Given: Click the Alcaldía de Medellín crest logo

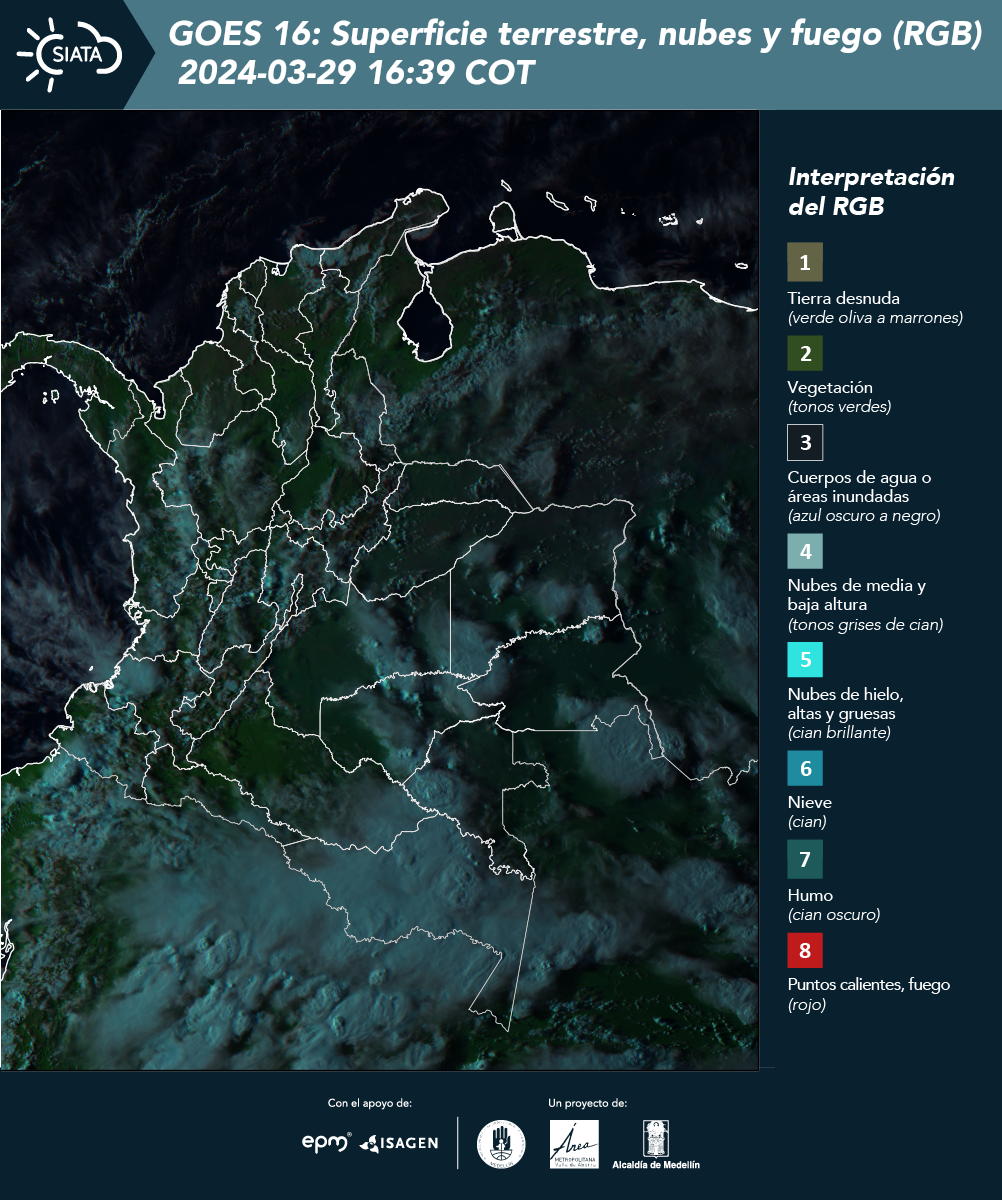Looking at the screenshot, I should 655,1145.
